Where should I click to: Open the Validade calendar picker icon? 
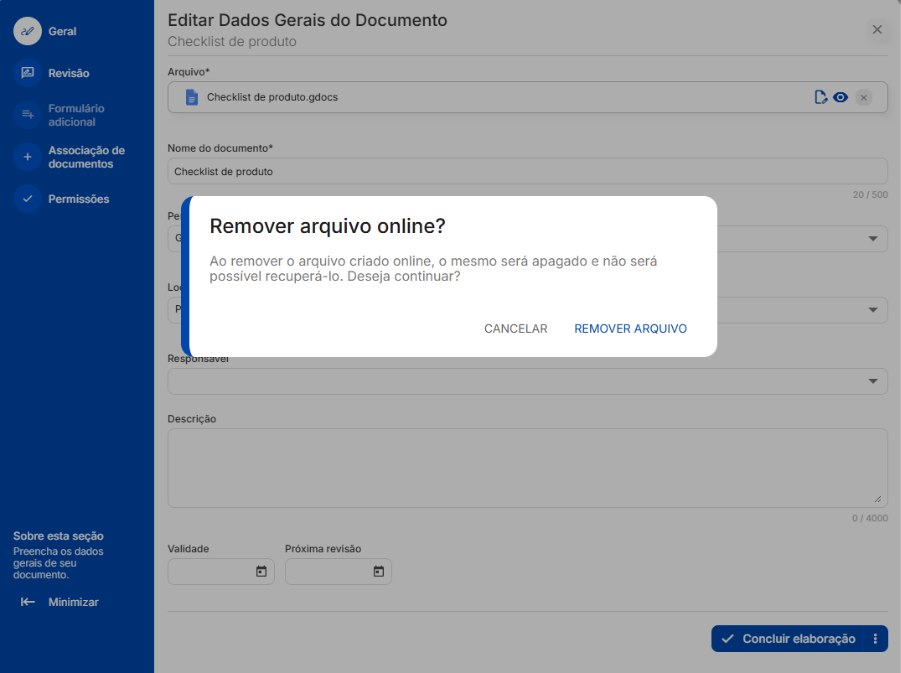(261, 571)
